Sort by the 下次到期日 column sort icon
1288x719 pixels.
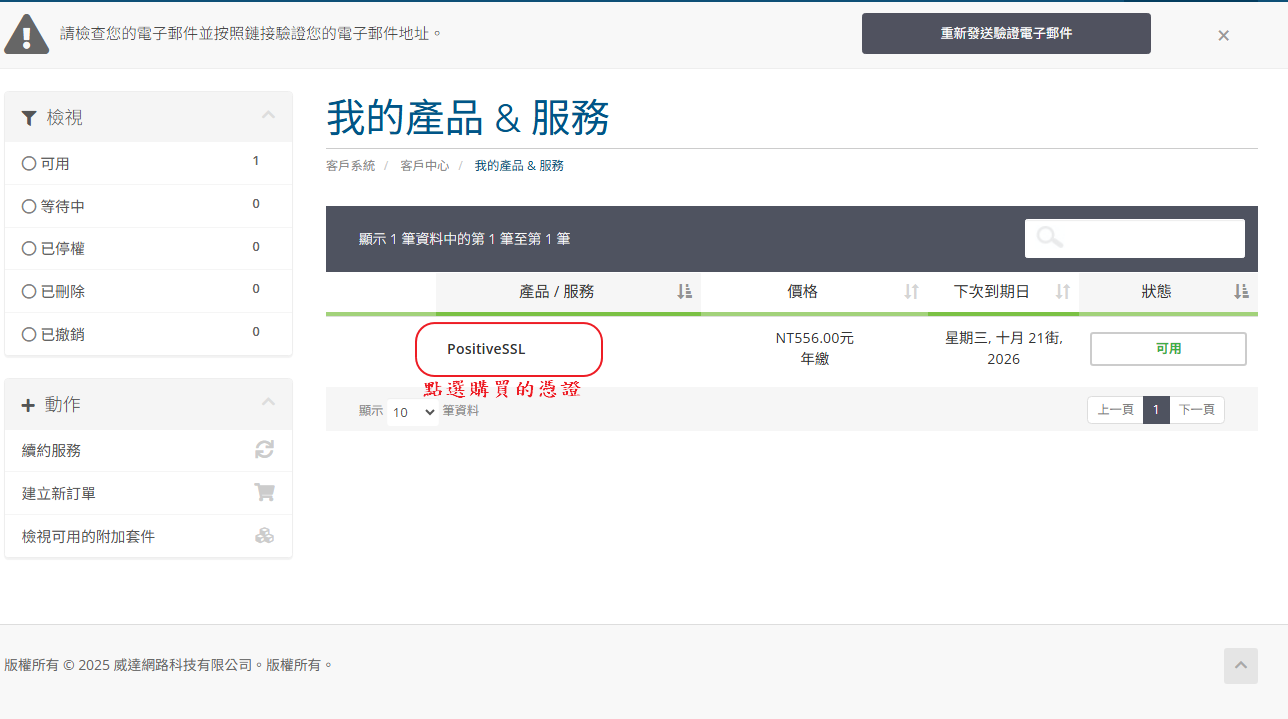[1063, 291]
